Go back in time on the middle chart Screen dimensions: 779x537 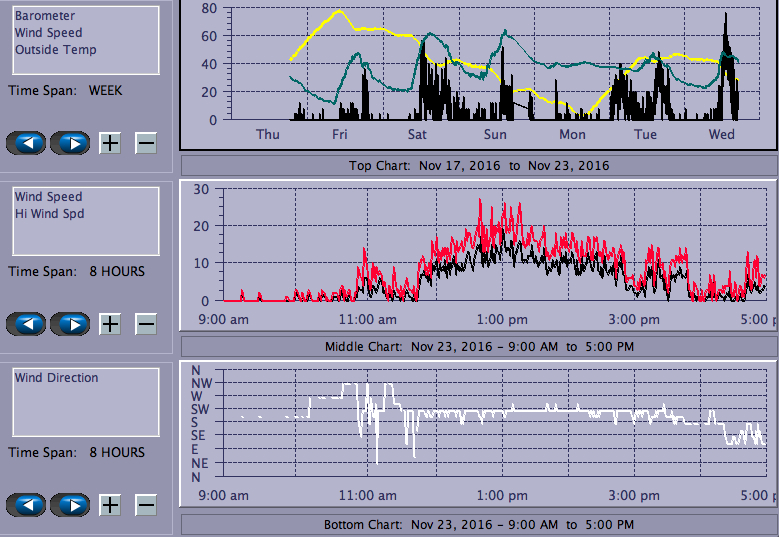[x=27, y=324]
